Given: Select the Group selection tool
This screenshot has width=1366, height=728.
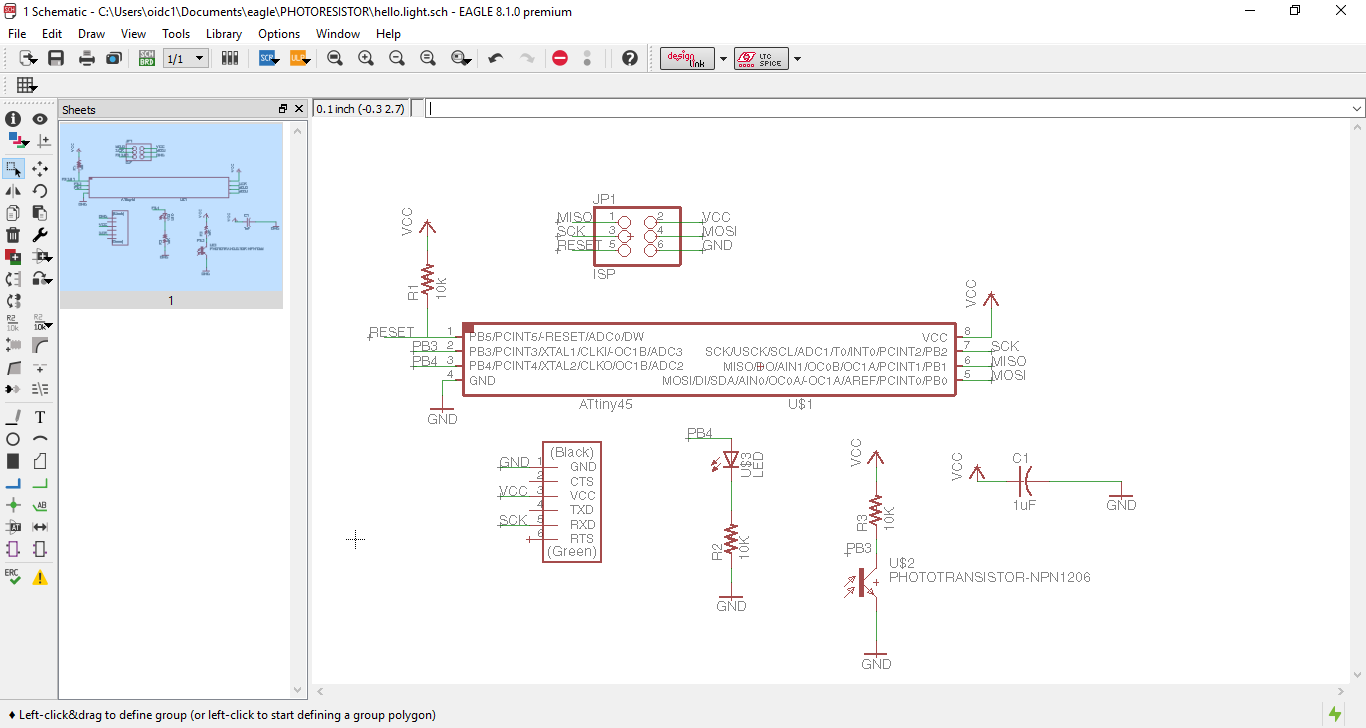Looking at the screenshot, I should click(13, 169).
